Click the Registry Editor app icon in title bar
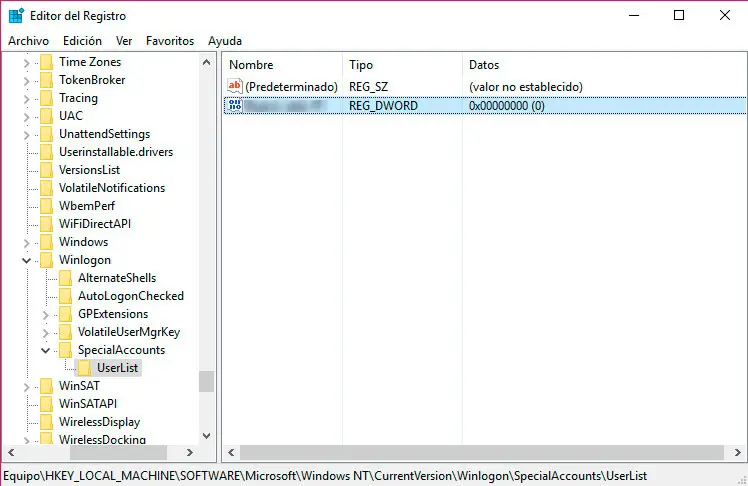This screenshot has height=486, width=748. click(16, 16)
